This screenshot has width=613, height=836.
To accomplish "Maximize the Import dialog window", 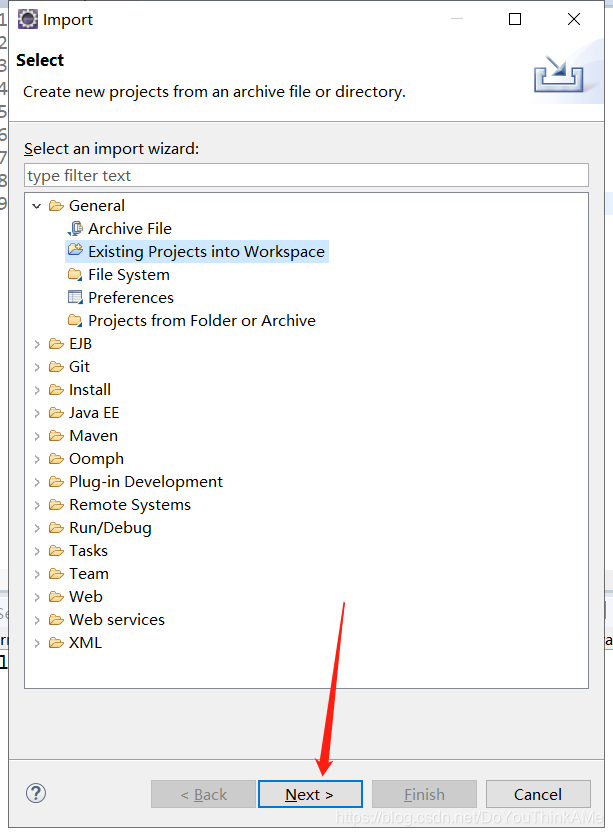I will point(515,19).
